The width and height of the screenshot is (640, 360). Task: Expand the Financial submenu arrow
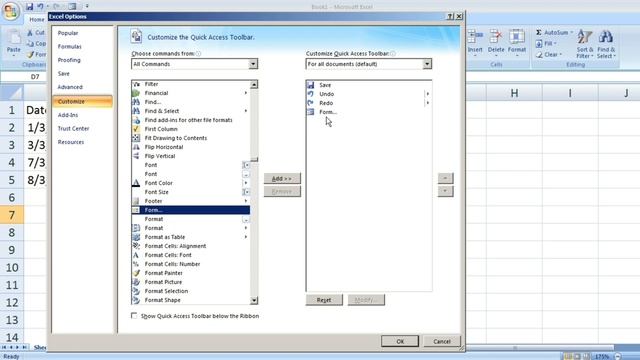[246, 93]
